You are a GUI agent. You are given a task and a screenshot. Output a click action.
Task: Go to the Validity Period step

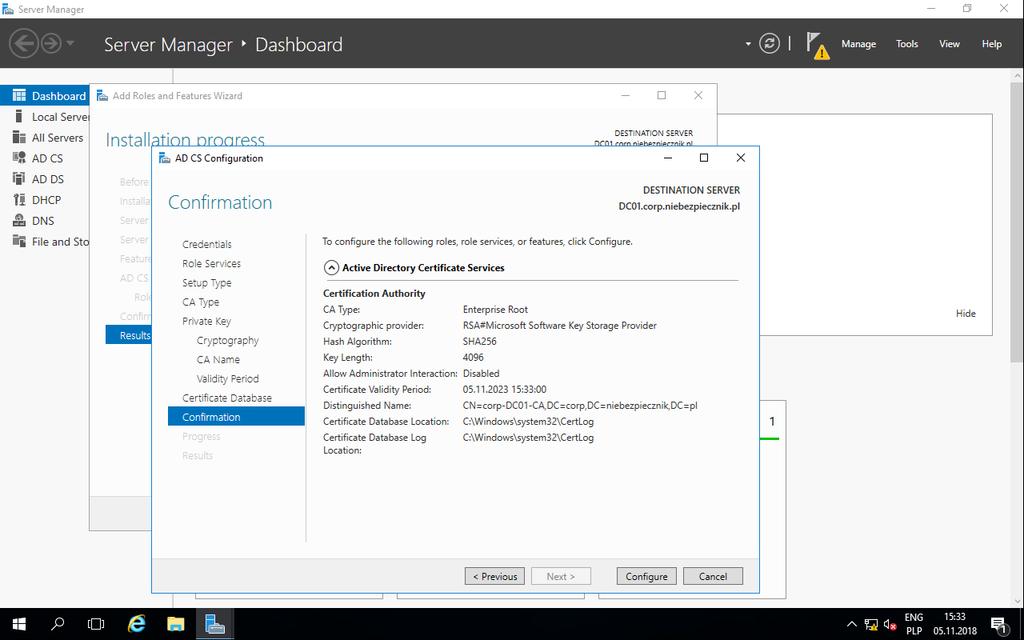click(x=227, y=379)
